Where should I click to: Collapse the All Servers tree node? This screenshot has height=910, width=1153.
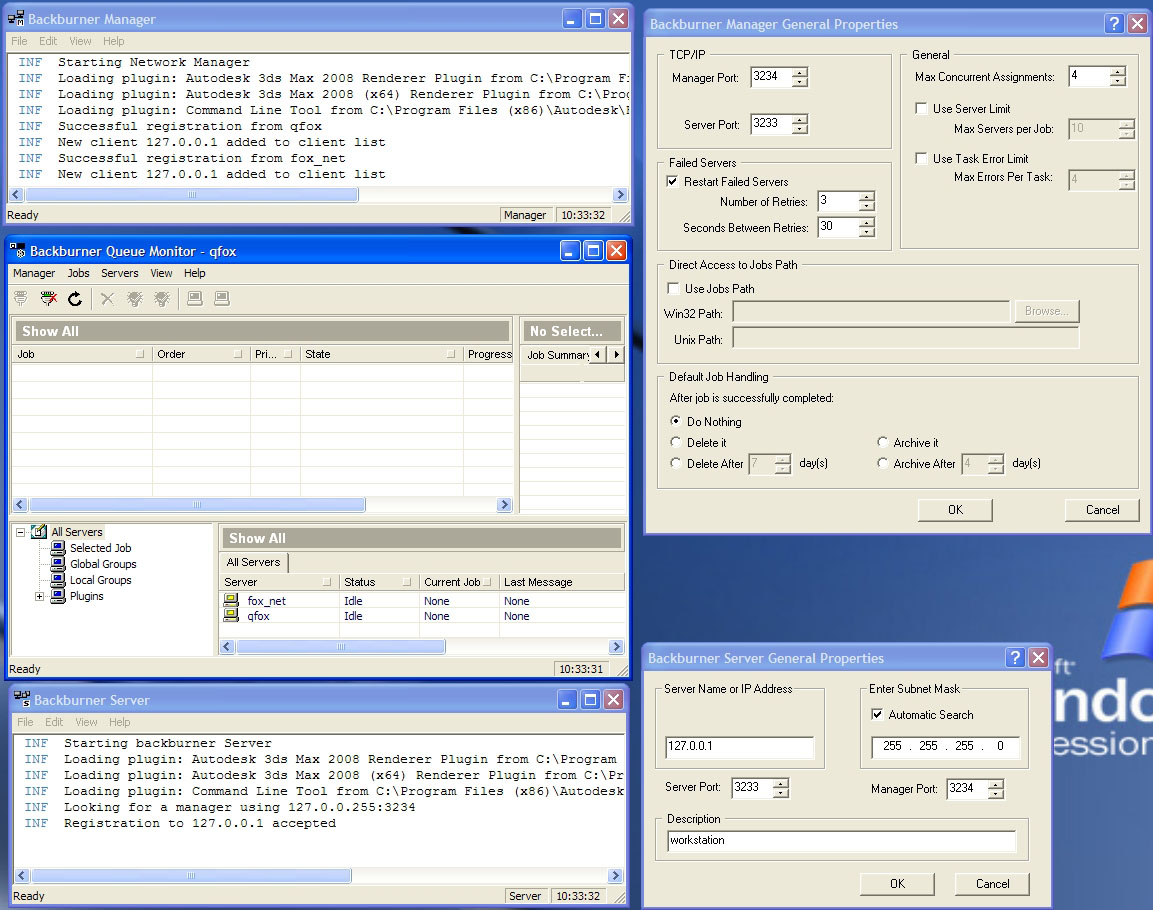click(x=21, y=532)
